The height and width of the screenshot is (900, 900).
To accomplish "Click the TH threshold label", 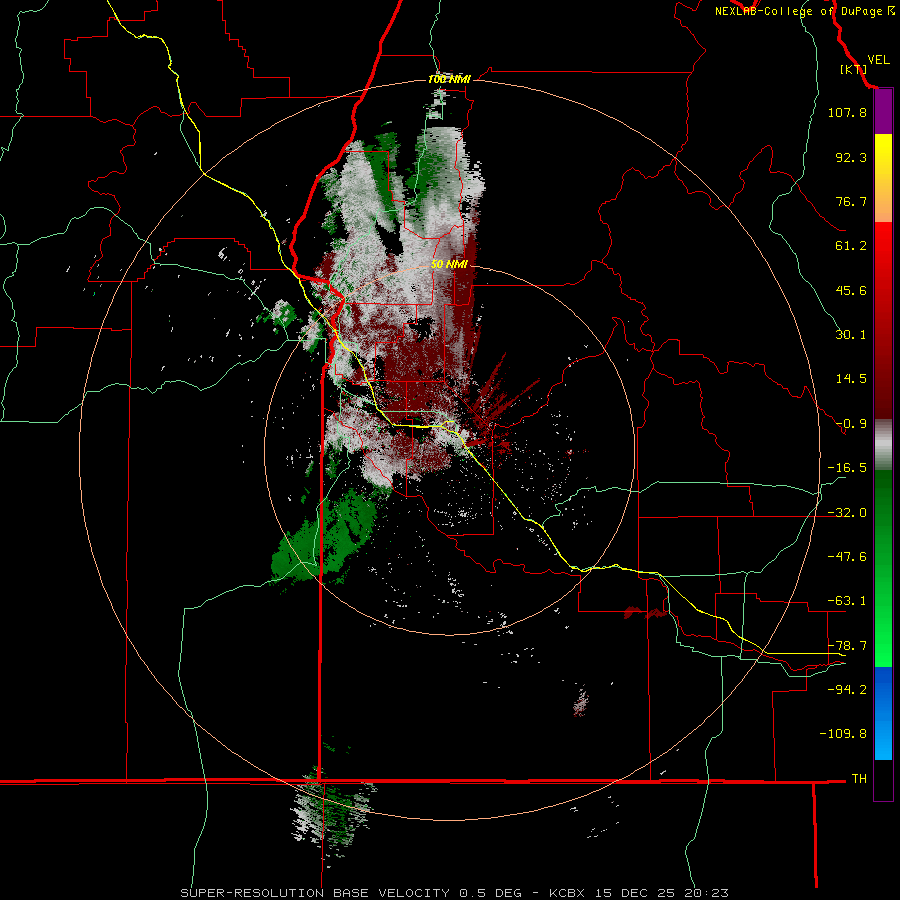I will coord(859,779).
